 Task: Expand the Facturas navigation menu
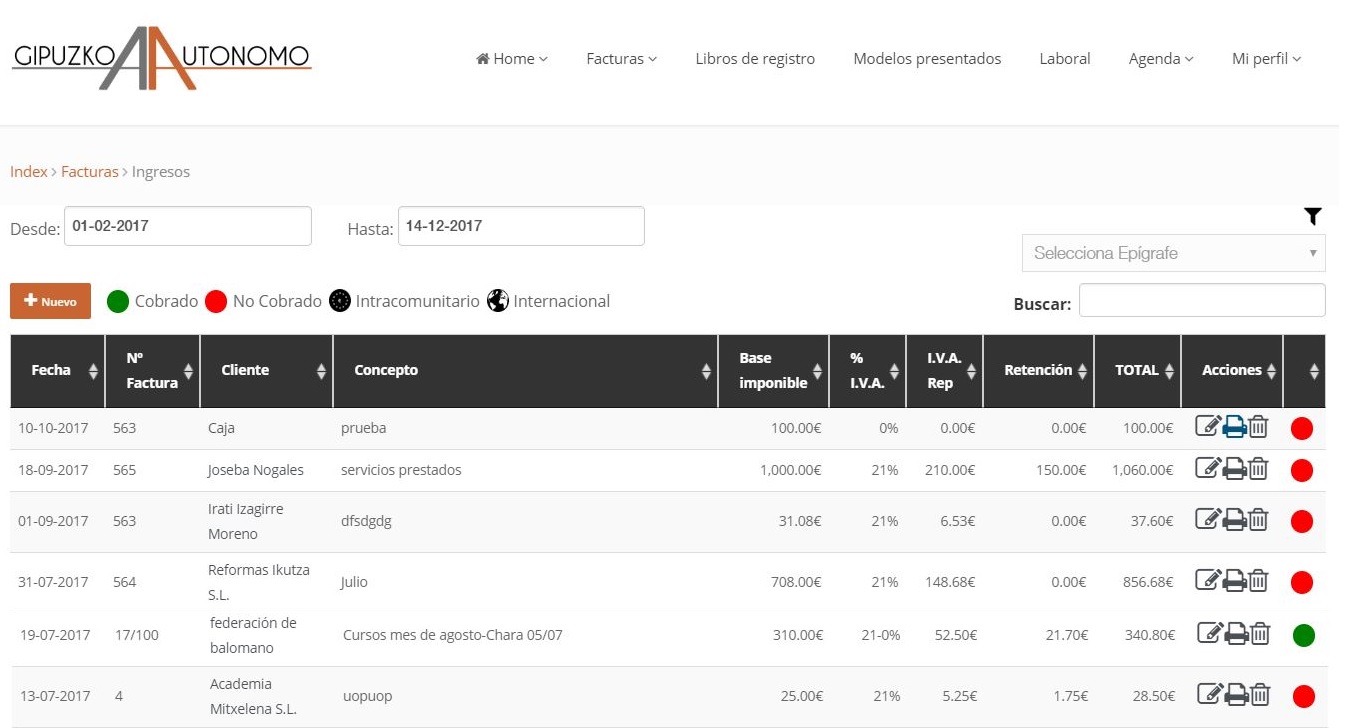tap(621, 59)
